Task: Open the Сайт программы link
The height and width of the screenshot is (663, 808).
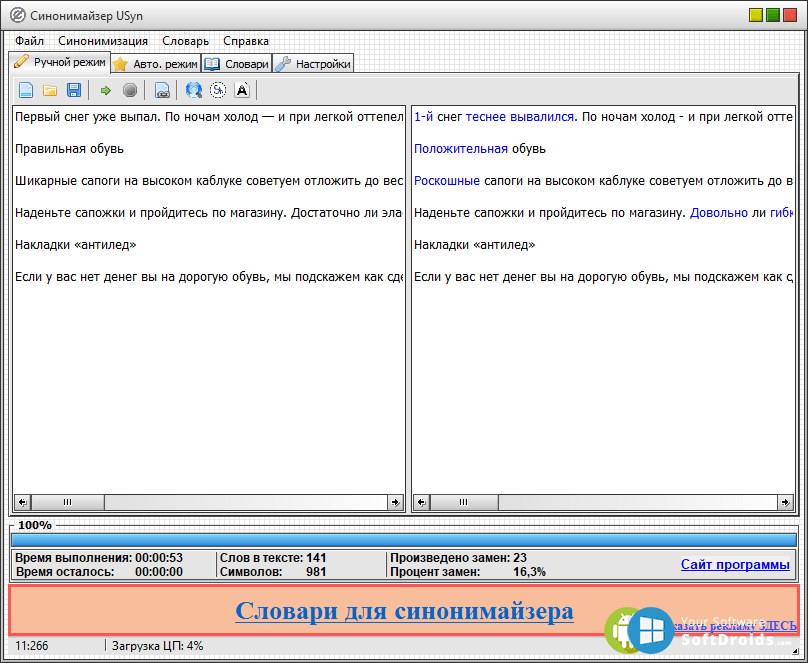Action: [x=735, y=565]
